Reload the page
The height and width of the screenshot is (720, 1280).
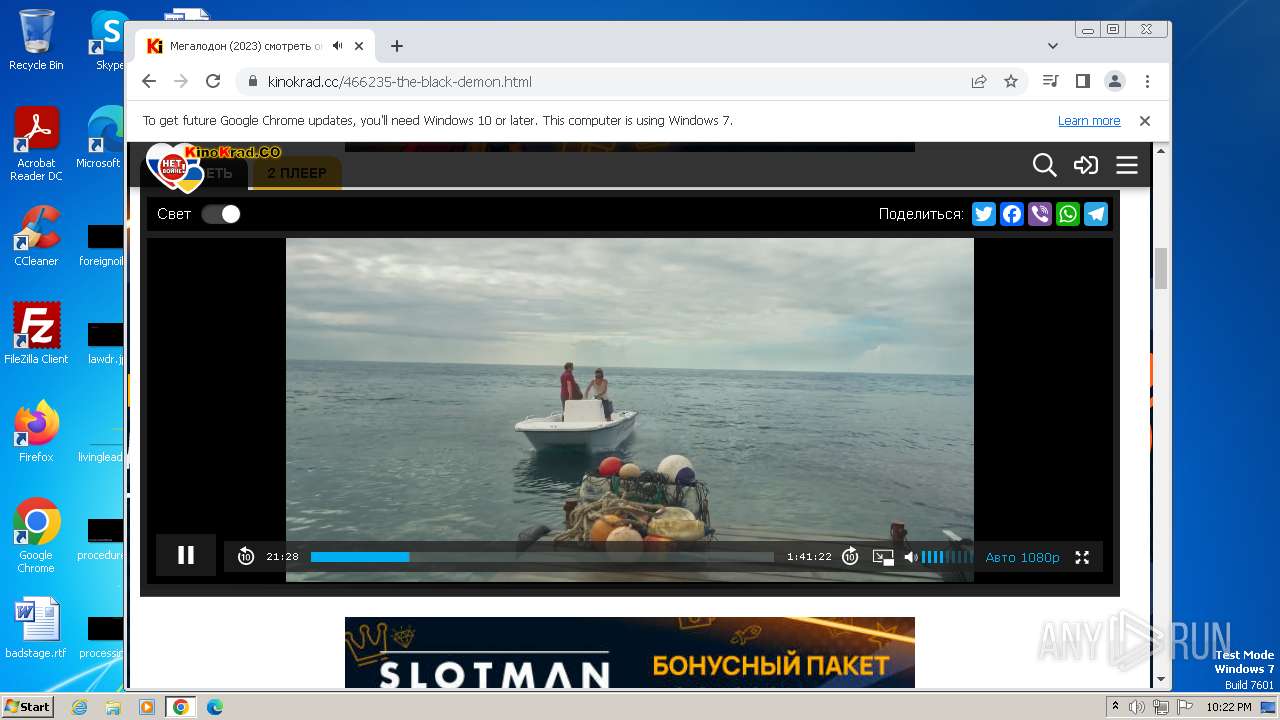[x=213, y=82]
